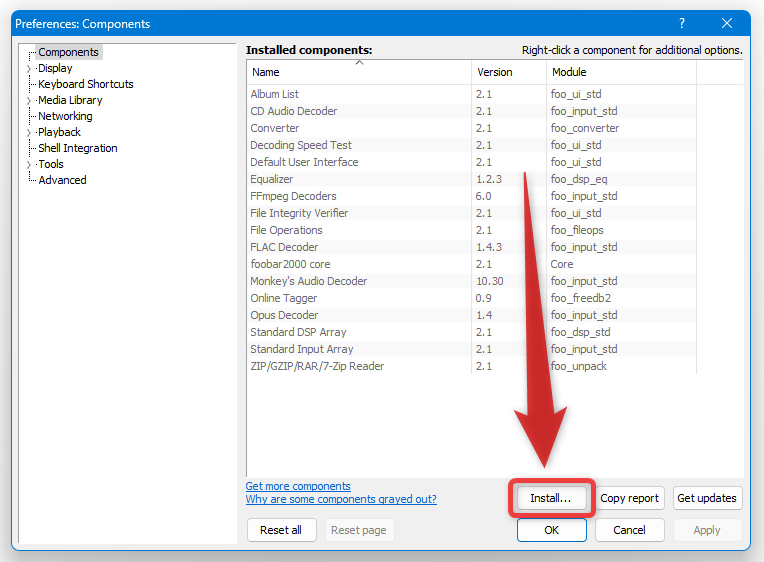Open Why are some components grayed out link
Viewport: 764px width, 562px height.
[x=341, y=499]
